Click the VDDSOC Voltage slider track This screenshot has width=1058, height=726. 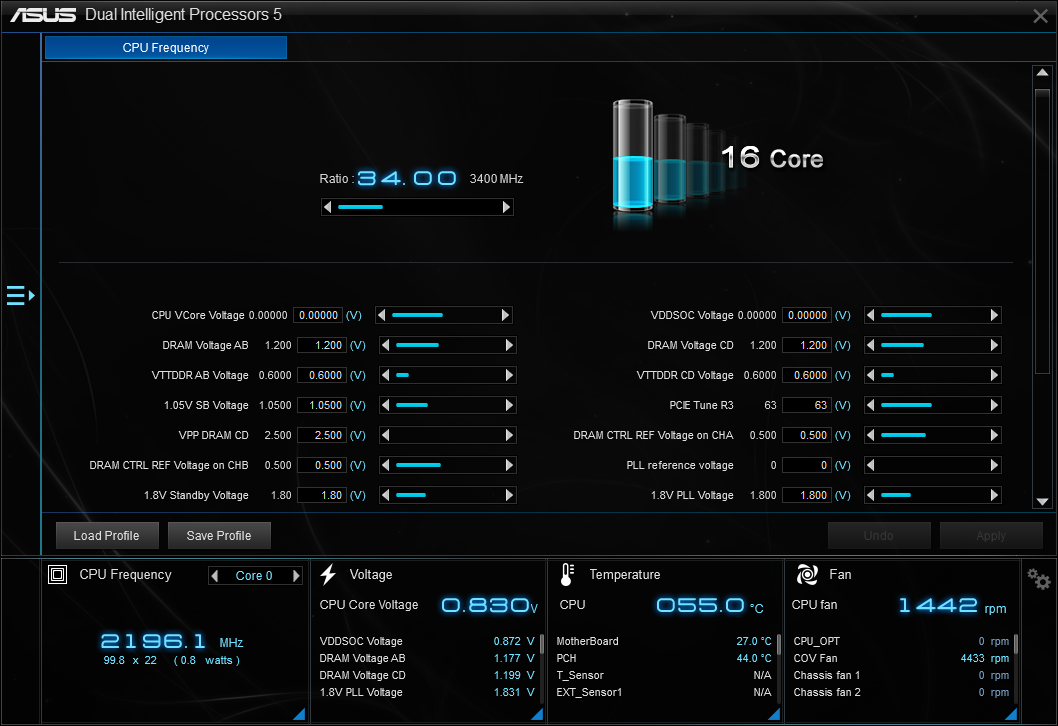(x=932, y=315)
